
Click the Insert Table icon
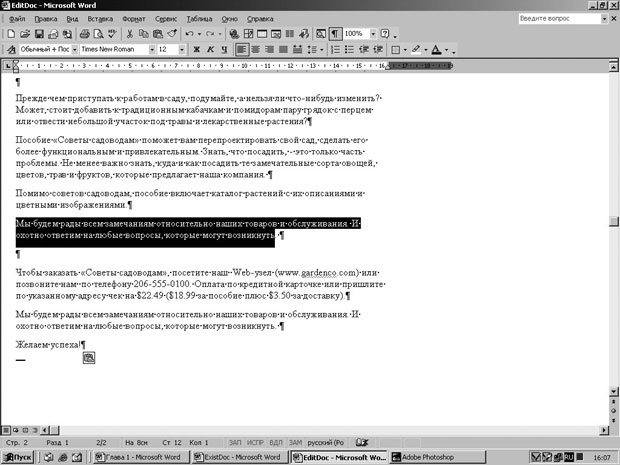coord(262,34)
